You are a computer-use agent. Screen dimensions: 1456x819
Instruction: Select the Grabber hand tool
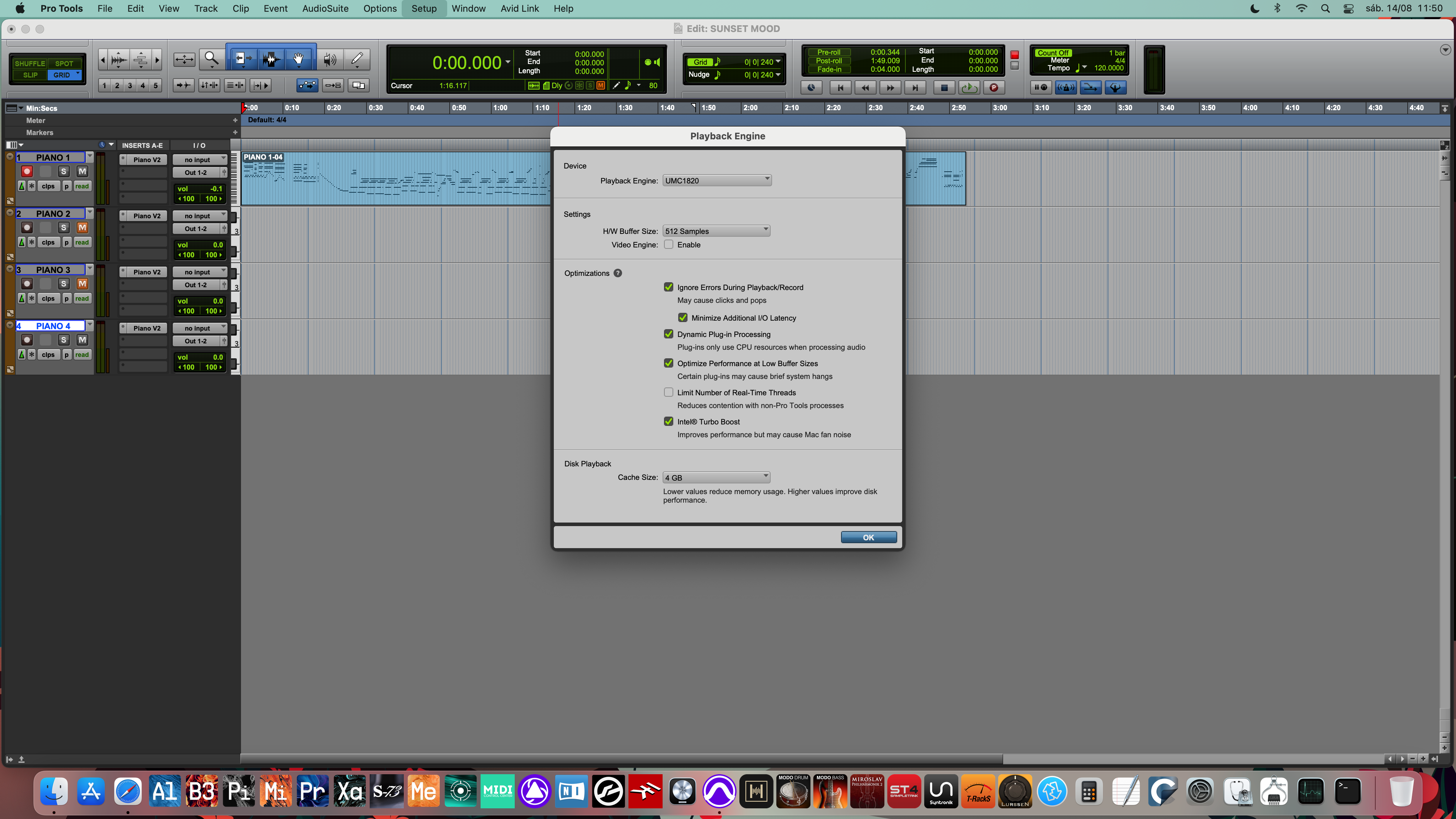pos(299,59)
